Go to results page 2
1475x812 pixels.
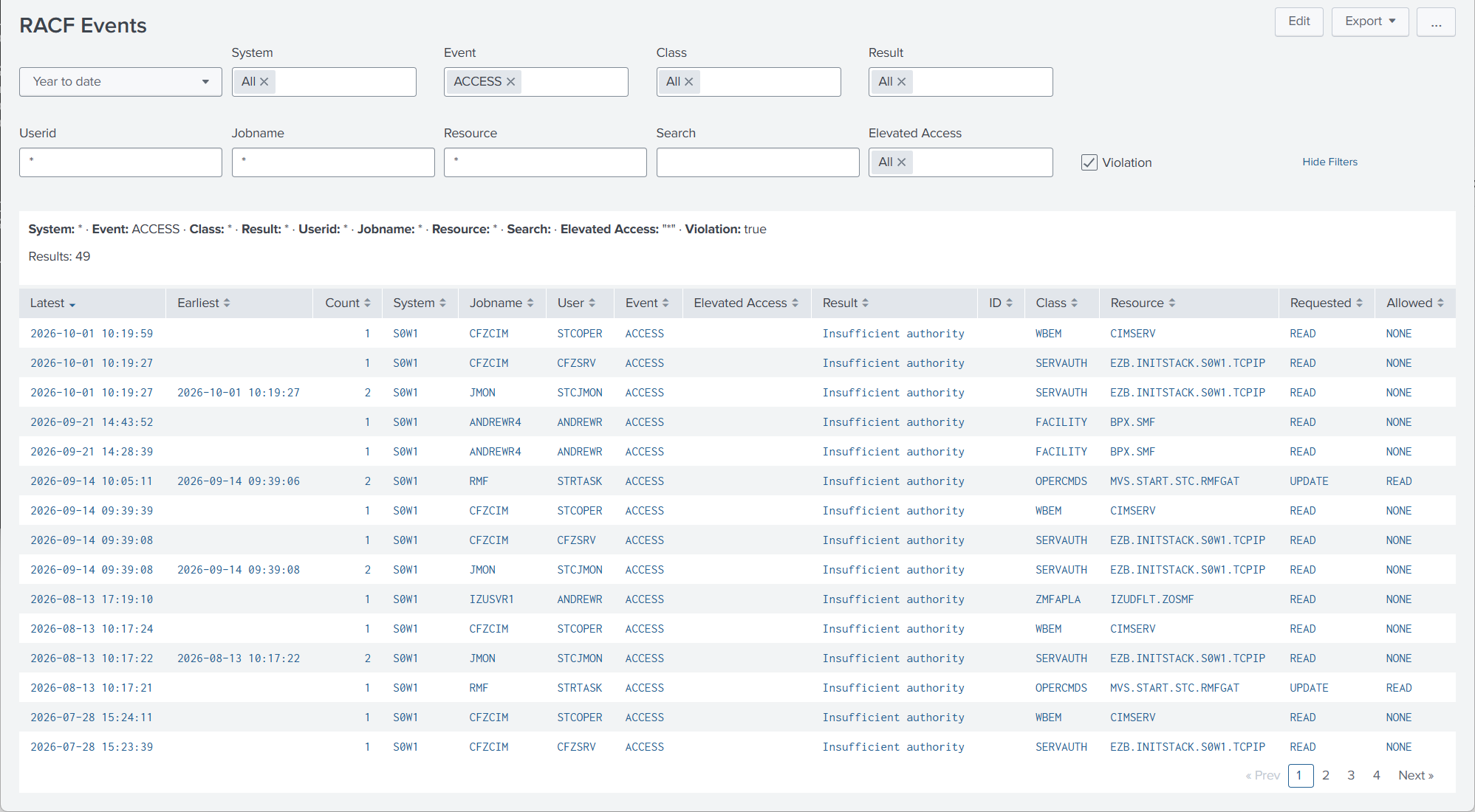1326,776
